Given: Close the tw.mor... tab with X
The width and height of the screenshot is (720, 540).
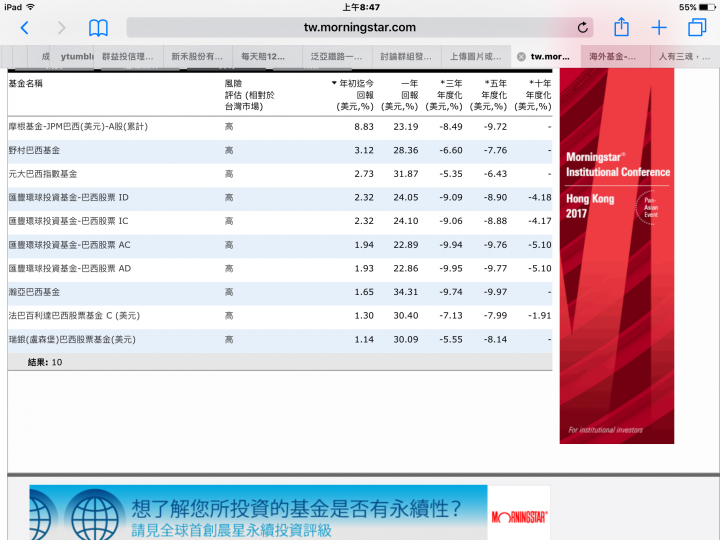Looking at the screenshot, I should (521, 56).
